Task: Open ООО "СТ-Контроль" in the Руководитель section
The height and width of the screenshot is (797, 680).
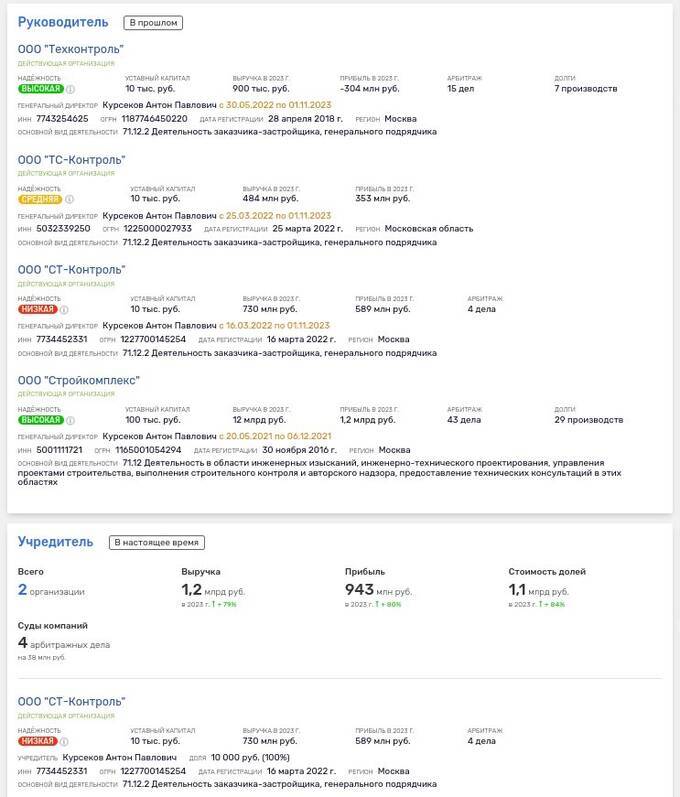Action: (72, 270)
